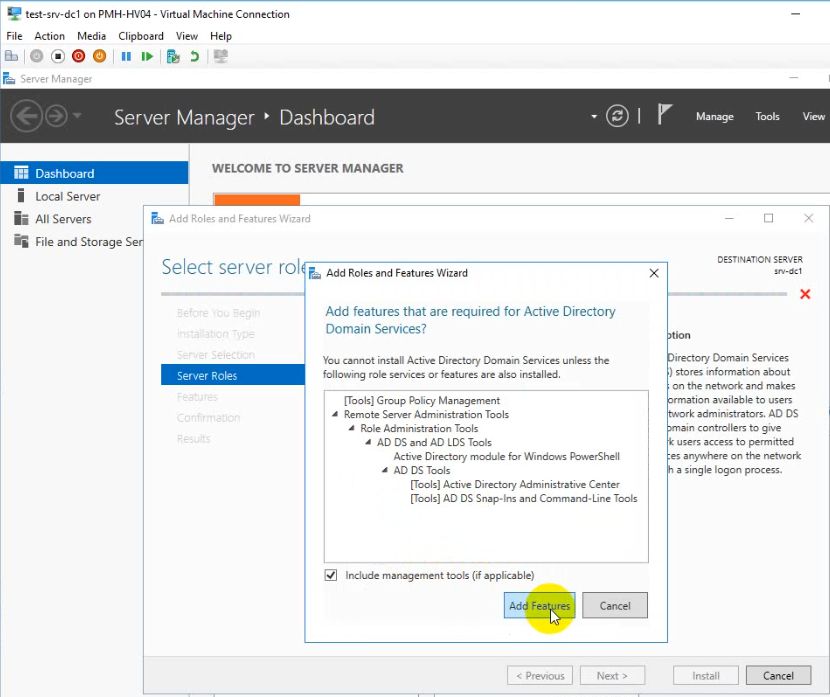Image resolution: width=830 pixels, height=697 pixels.
Task: Click Confirmation step in wizard sidebar
Action: click(208, 418)
